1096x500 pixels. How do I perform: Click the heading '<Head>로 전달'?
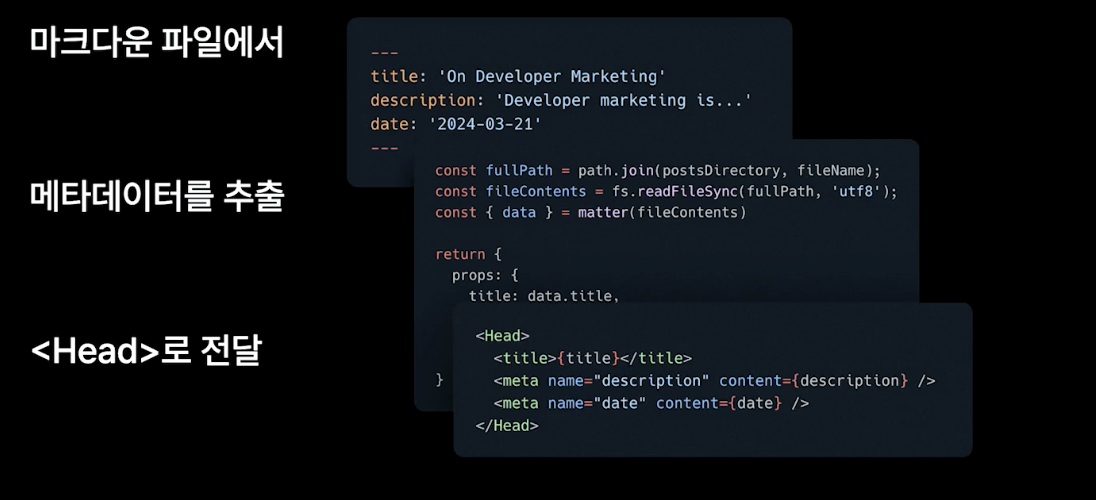click(x=146, y=351)
